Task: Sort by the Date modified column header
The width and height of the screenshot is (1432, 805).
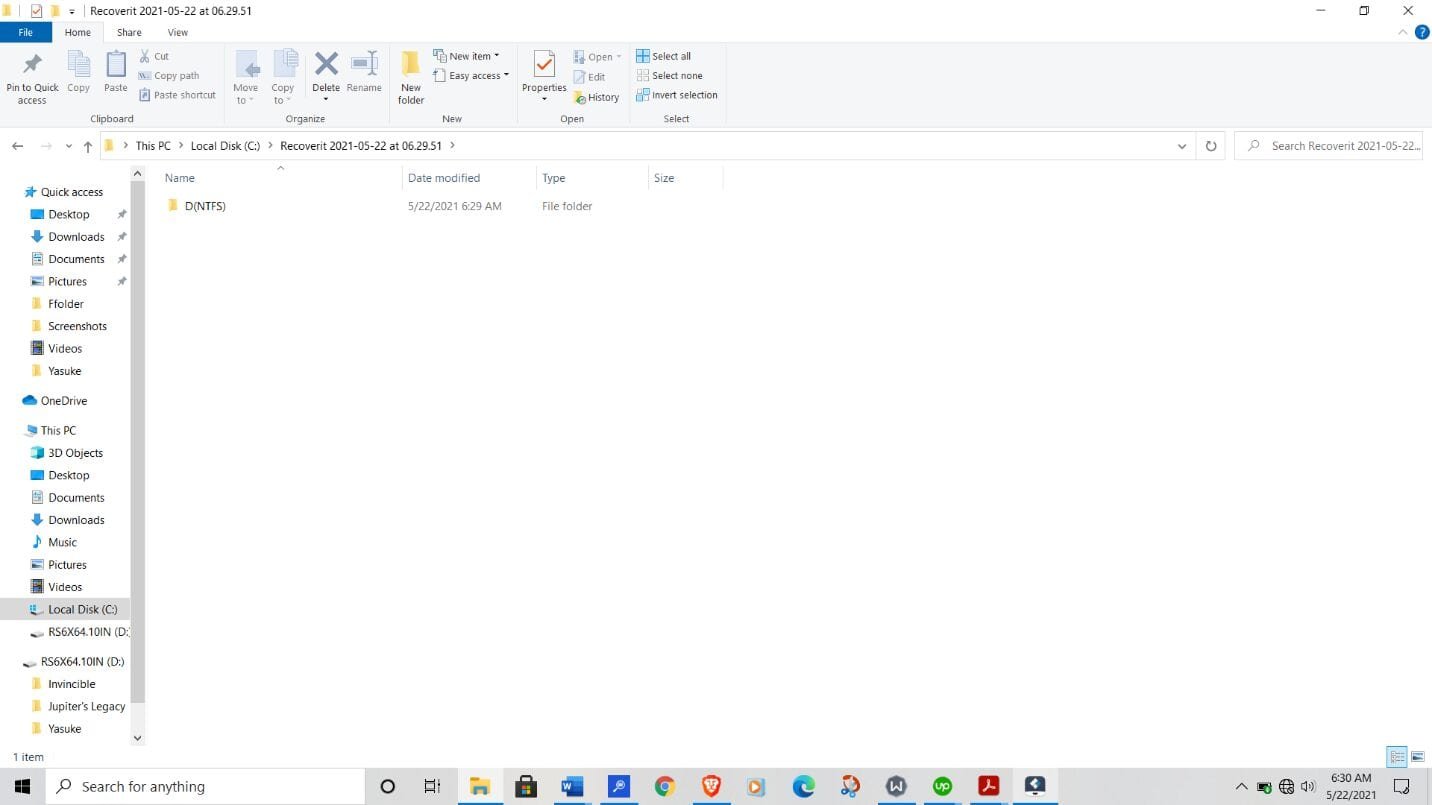Action: coord(444,178)
